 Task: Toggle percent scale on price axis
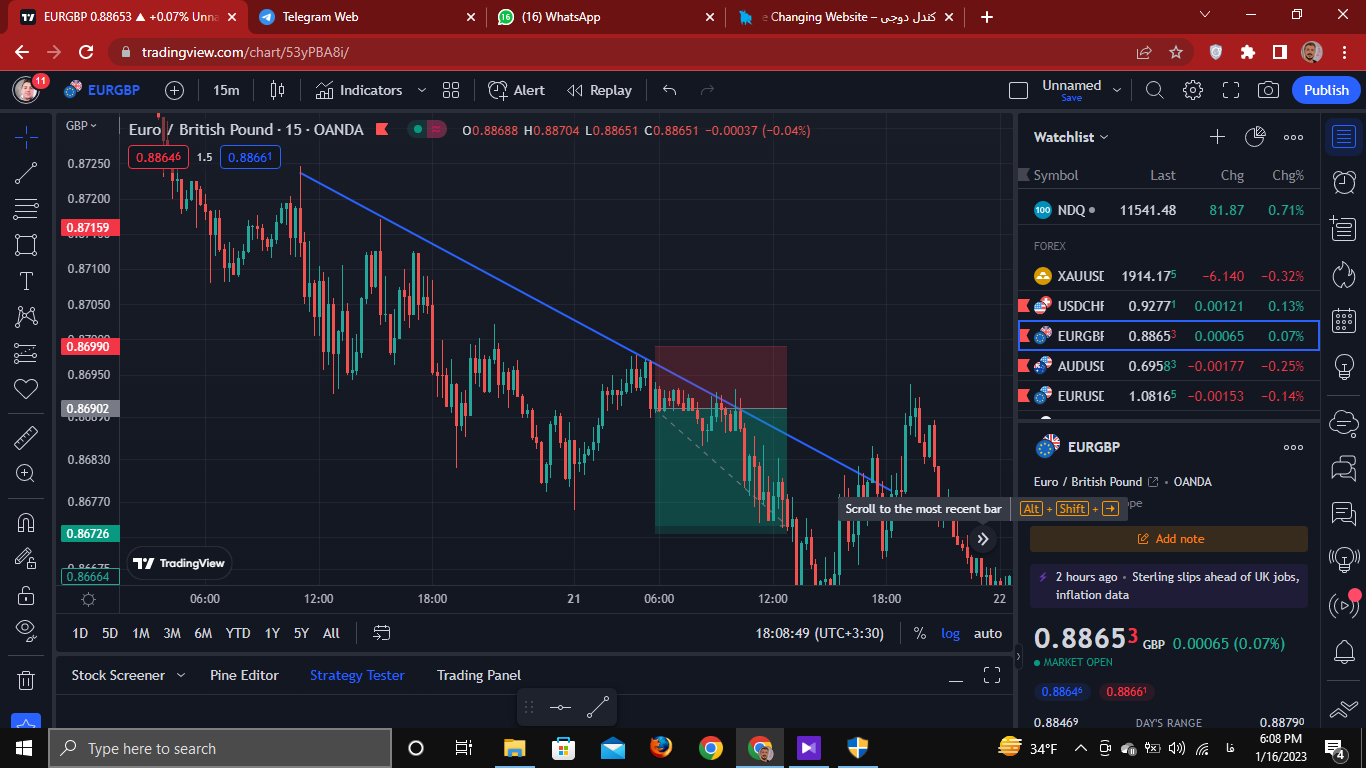pos(919,633)
